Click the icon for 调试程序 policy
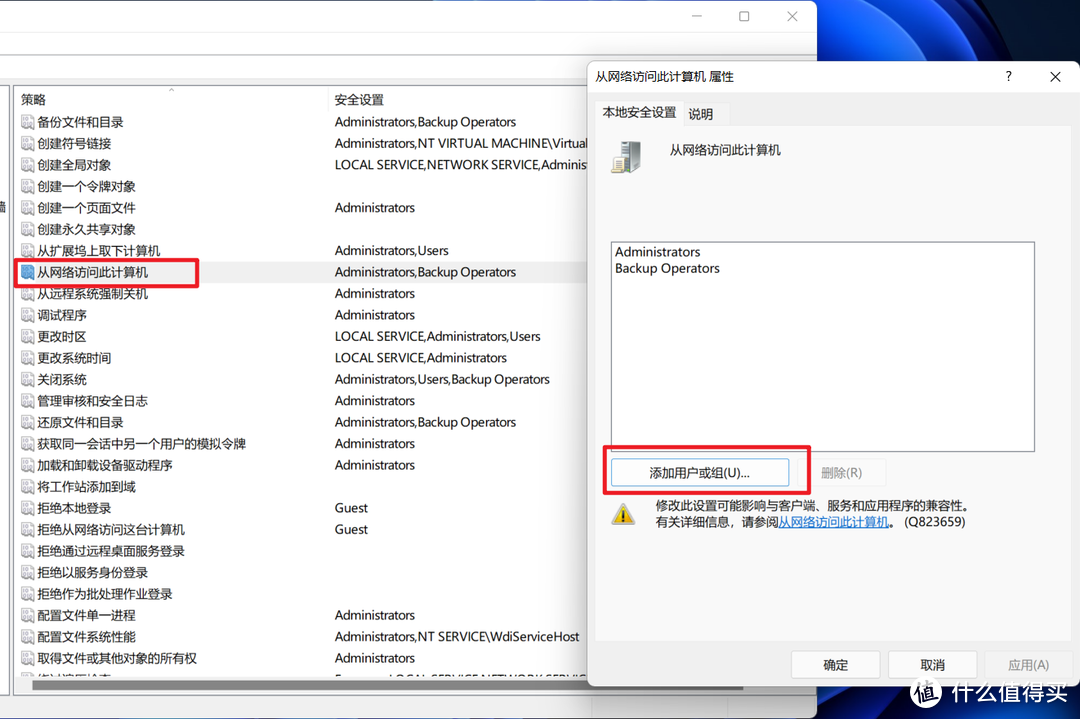Viewport: 1080px width, 719px height. coord(27,315)
